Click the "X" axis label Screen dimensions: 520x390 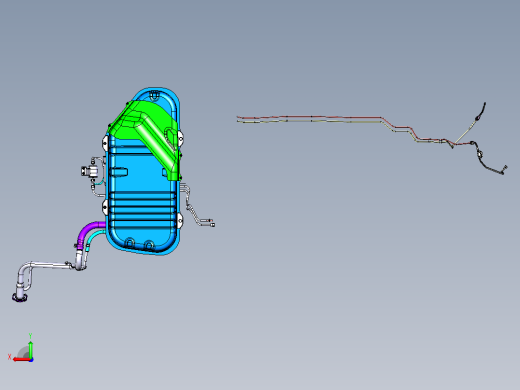(x=10, y=357)
